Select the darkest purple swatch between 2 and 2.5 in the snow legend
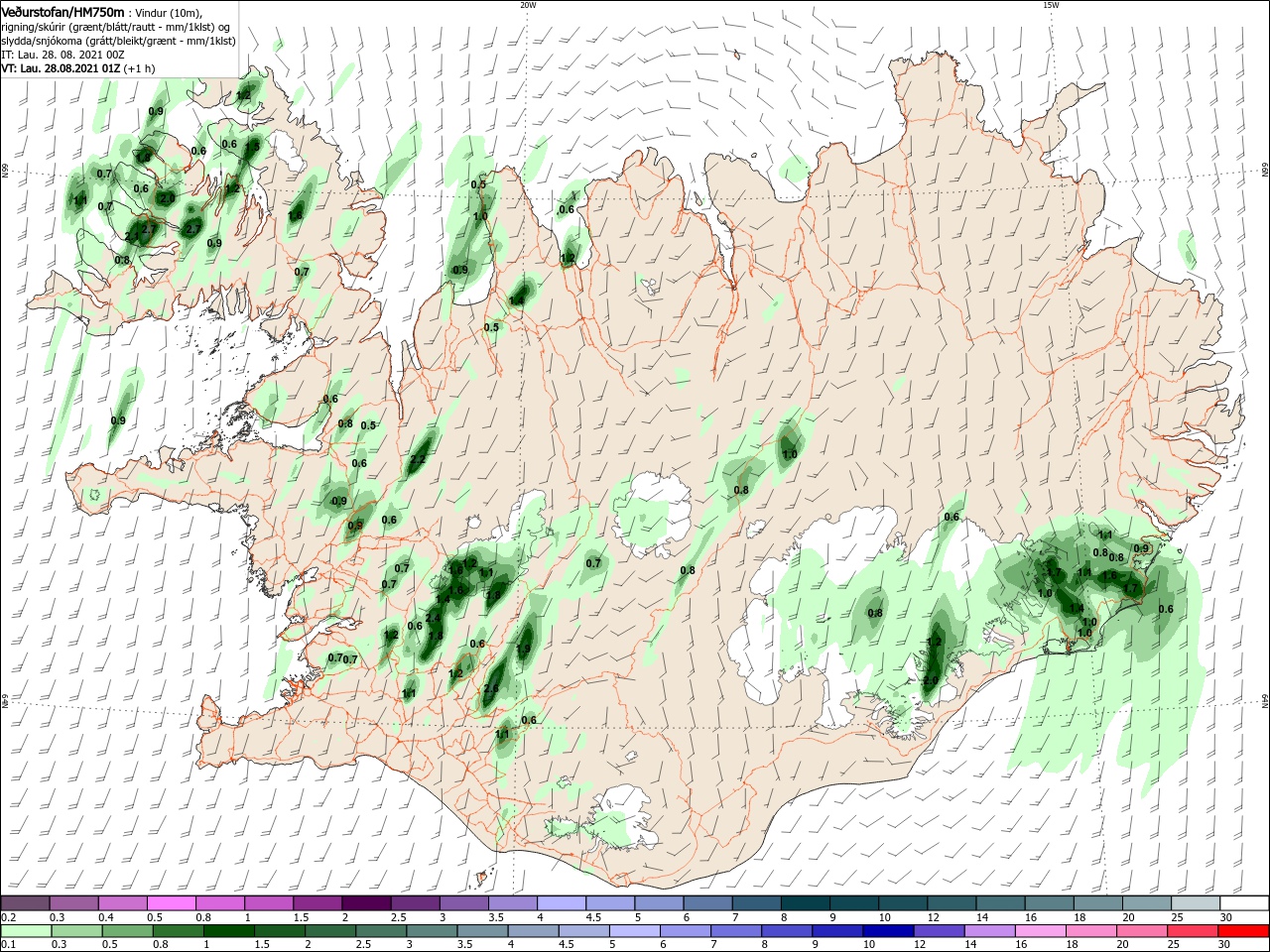This screenshot has height=952, width=1270. (x=365, y=903)
